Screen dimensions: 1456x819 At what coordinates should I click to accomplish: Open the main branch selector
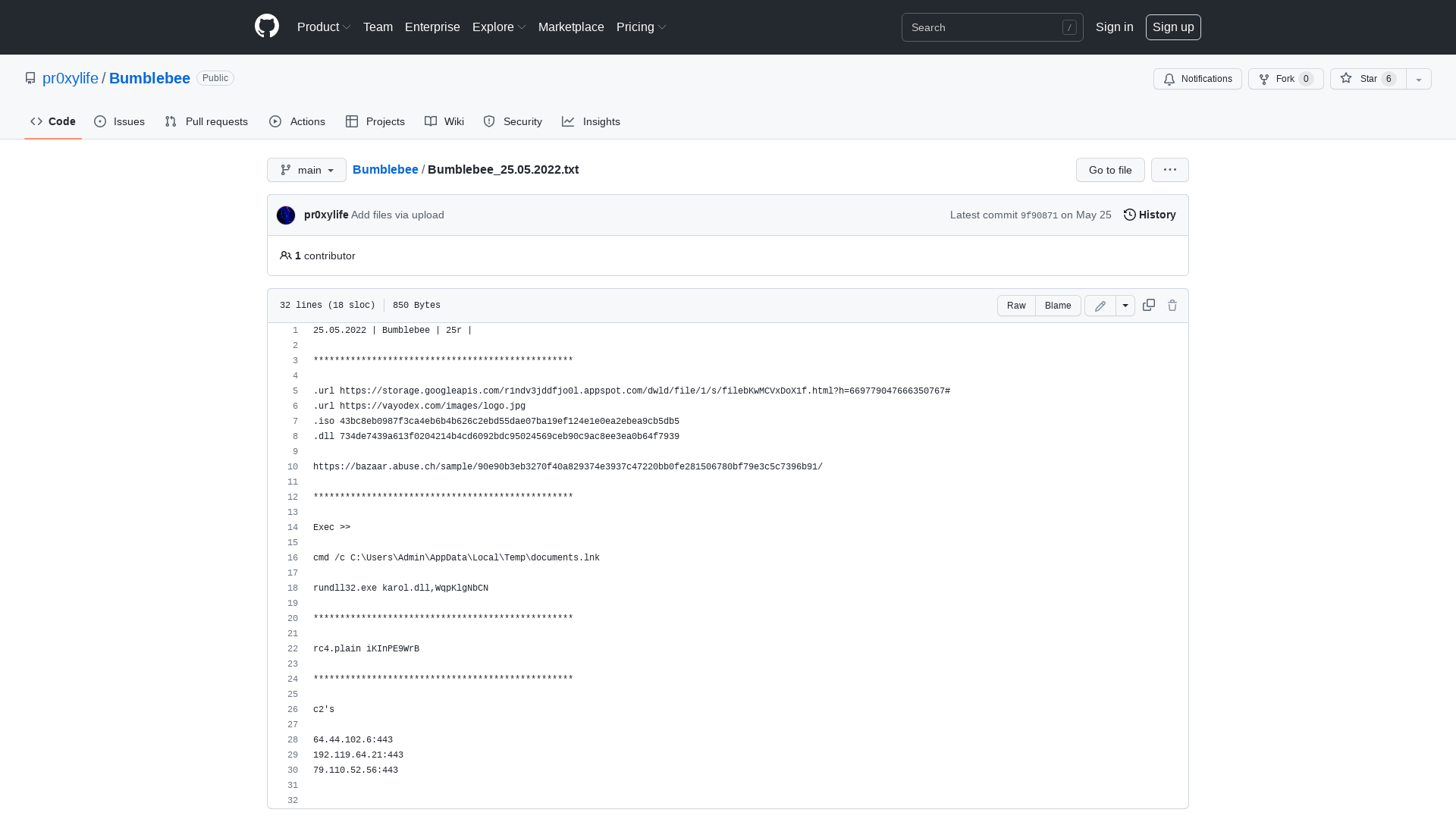[306, 170]
